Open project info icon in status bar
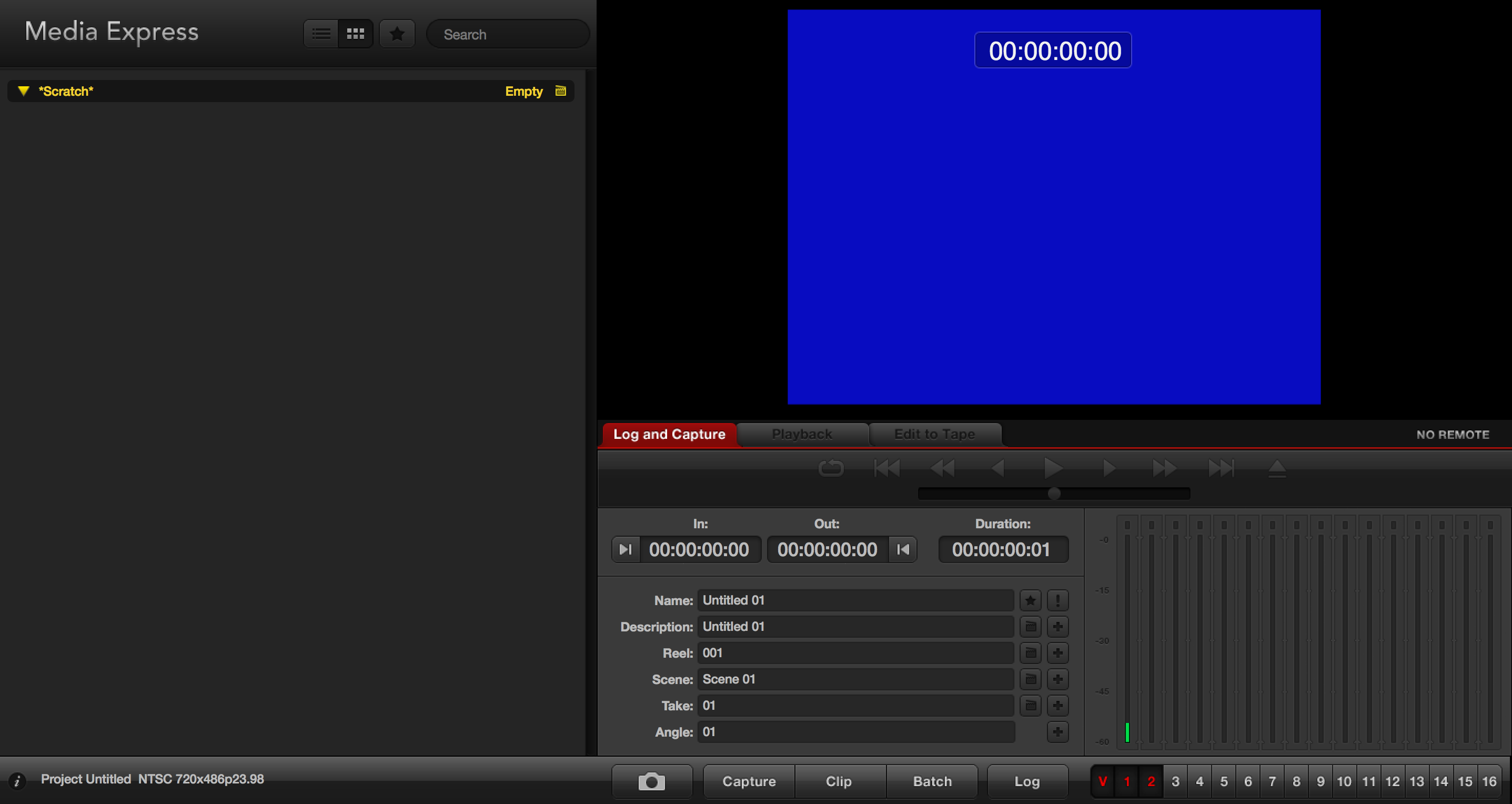The height and width of the screenshot is (804, 1512). [x=17, y=780]
